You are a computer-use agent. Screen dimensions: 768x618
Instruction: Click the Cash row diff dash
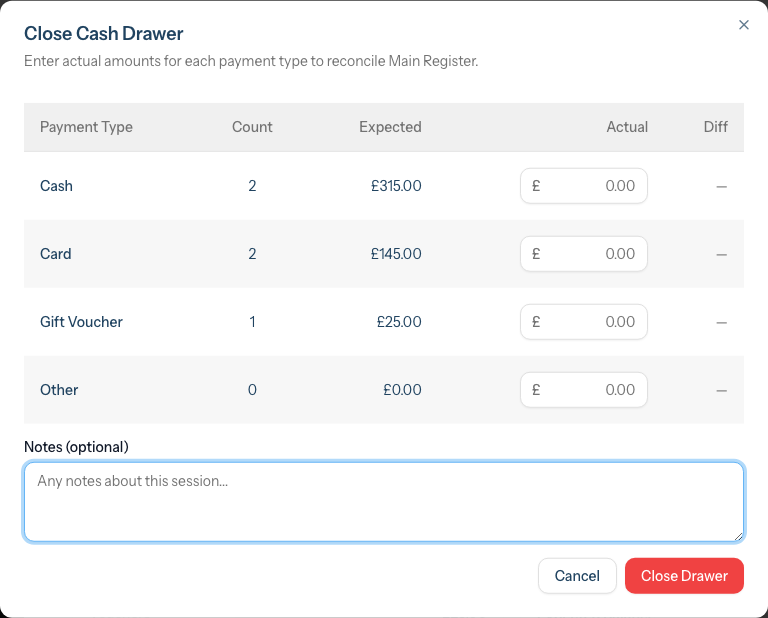pos(721,187)
